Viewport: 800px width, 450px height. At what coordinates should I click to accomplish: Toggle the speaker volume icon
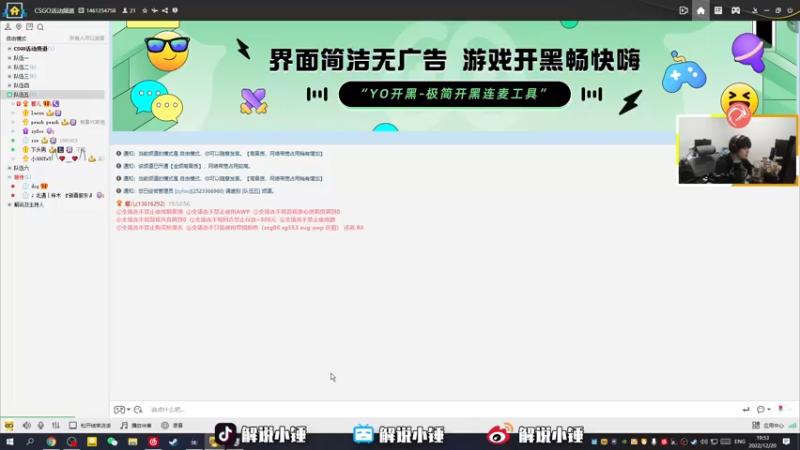pyautogui.click(x=27, y=426)
